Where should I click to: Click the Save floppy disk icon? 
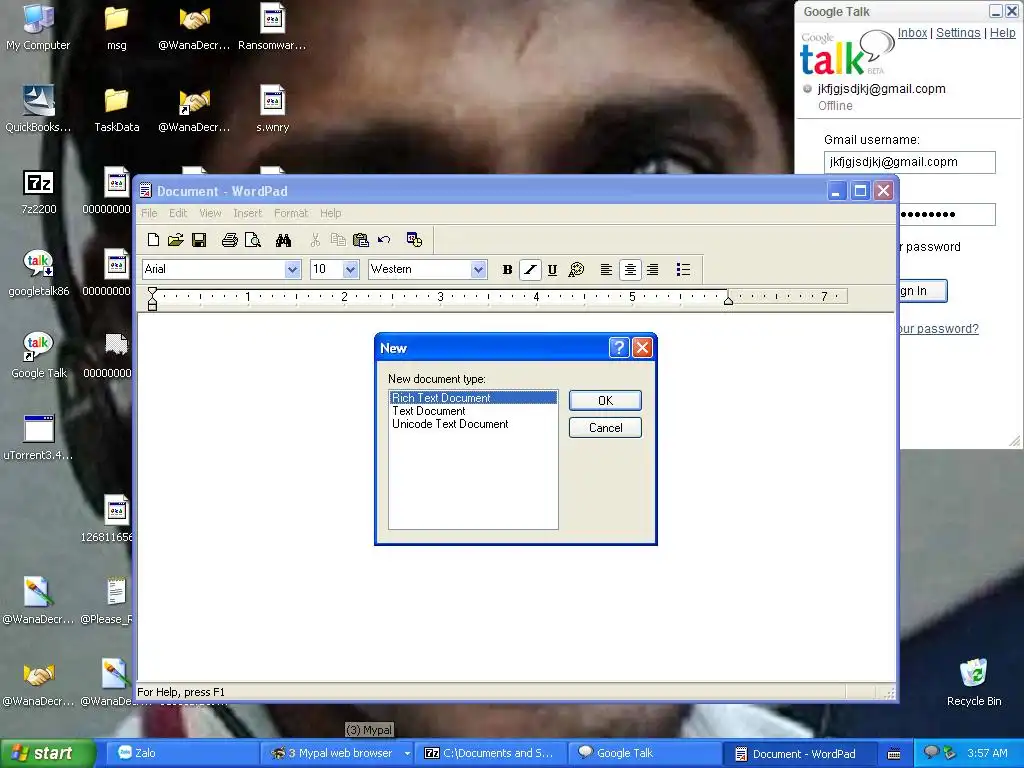click(199, 240)
